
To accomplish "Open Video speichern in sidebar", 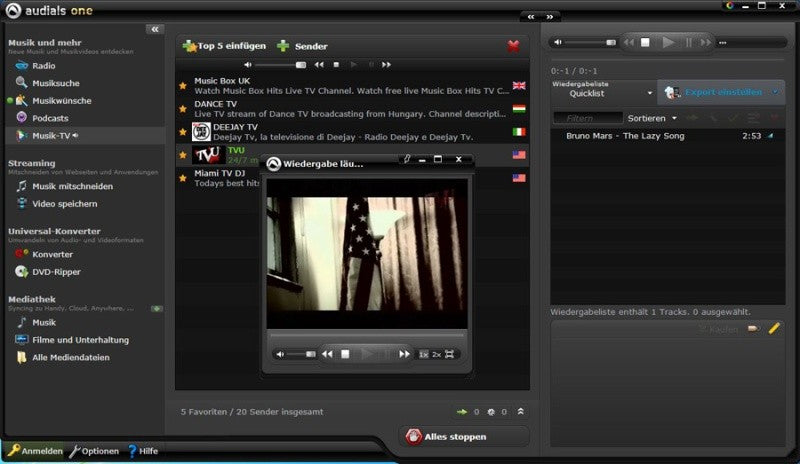I will (x=64, y=204).
